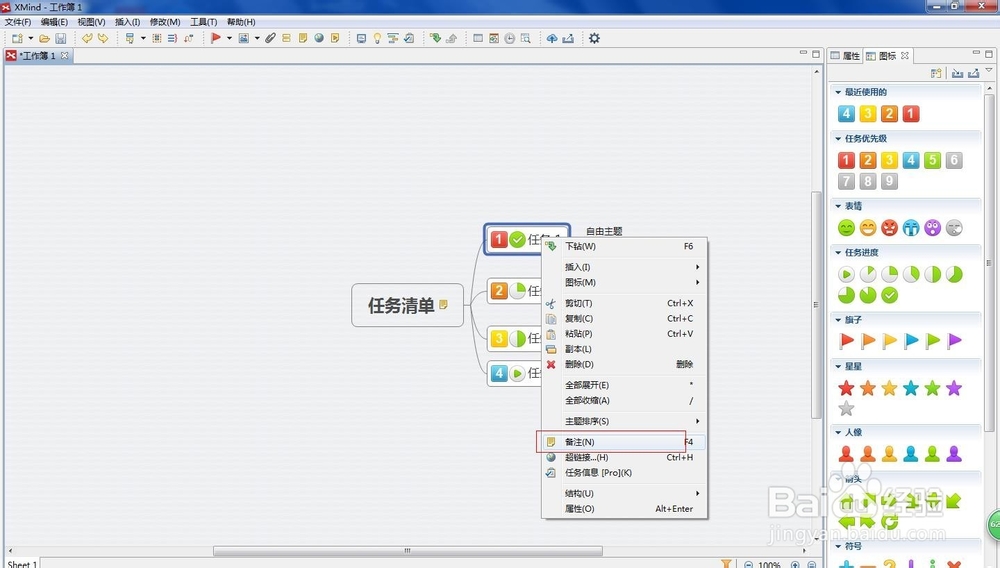This screenshot has width=1000, height=568.
Task: Select the purple person marker
Action: [954, 453]
